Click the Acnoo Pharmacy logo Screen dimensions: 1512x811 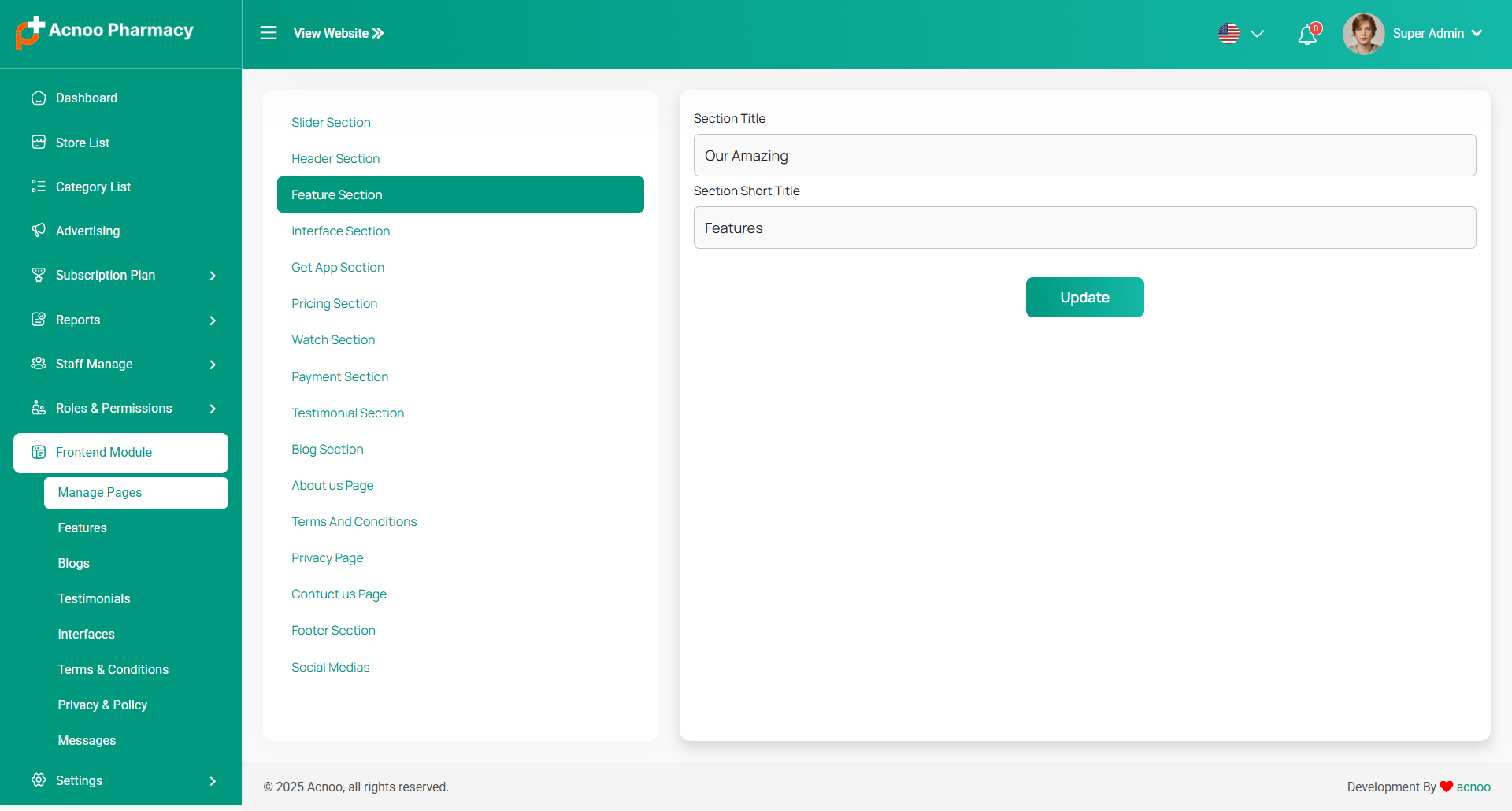(x=105, y=31)
